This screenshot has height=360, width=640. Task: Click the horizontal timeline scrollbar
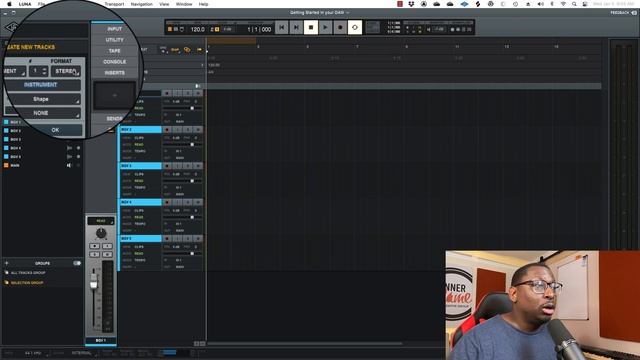pos(304,344)
